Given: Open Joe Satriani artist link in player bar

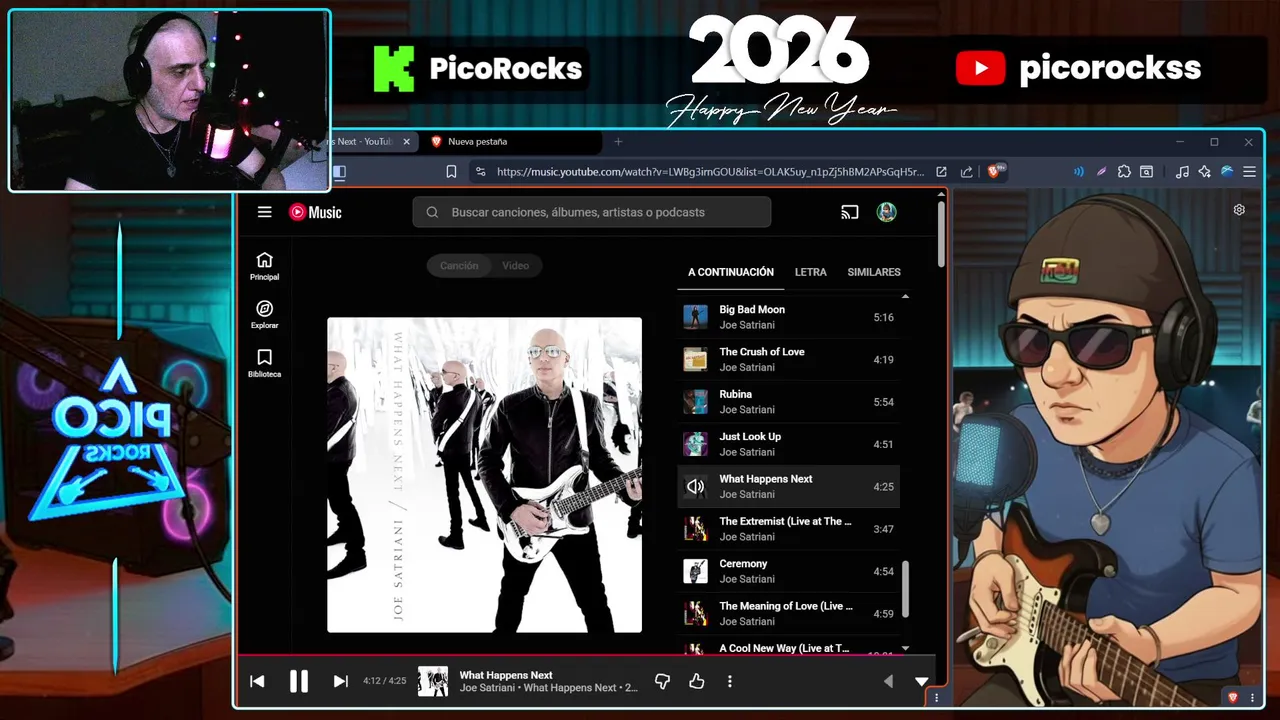Looking at the screenshot, I should click(x=488, y=688).
